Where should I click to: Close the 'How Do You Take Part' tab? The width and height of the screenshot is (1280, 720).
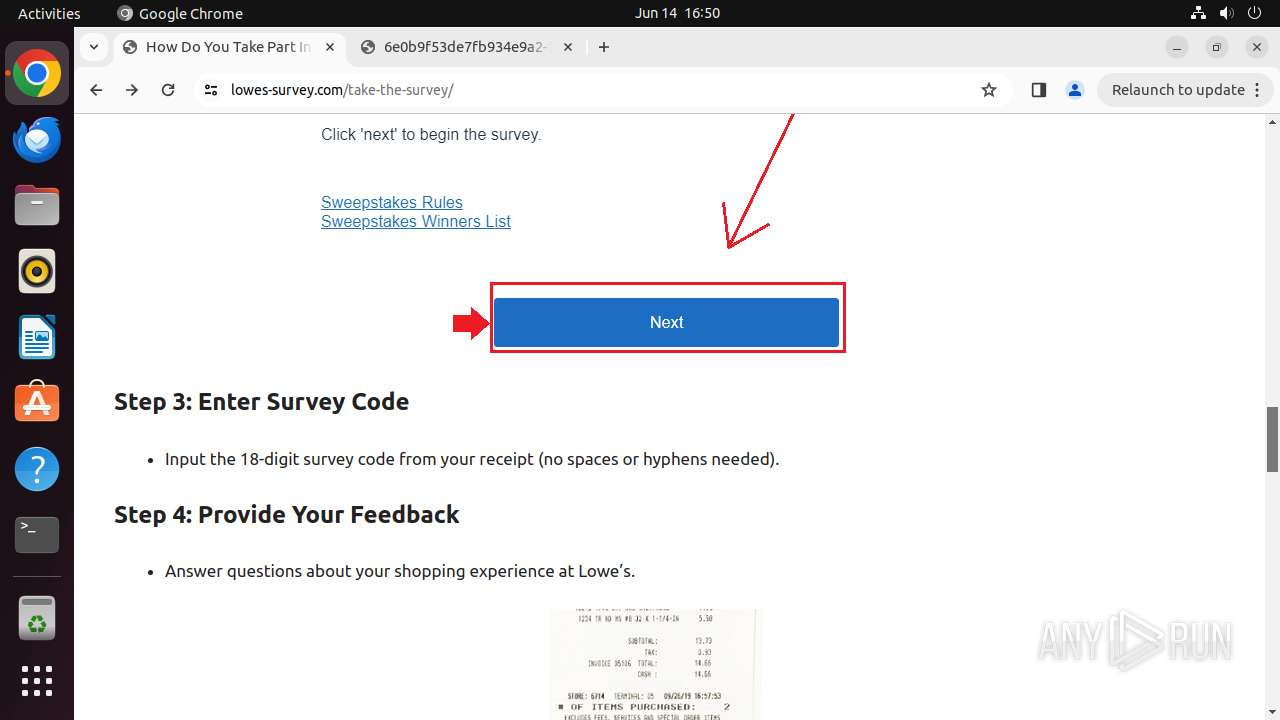coord(330,47)
